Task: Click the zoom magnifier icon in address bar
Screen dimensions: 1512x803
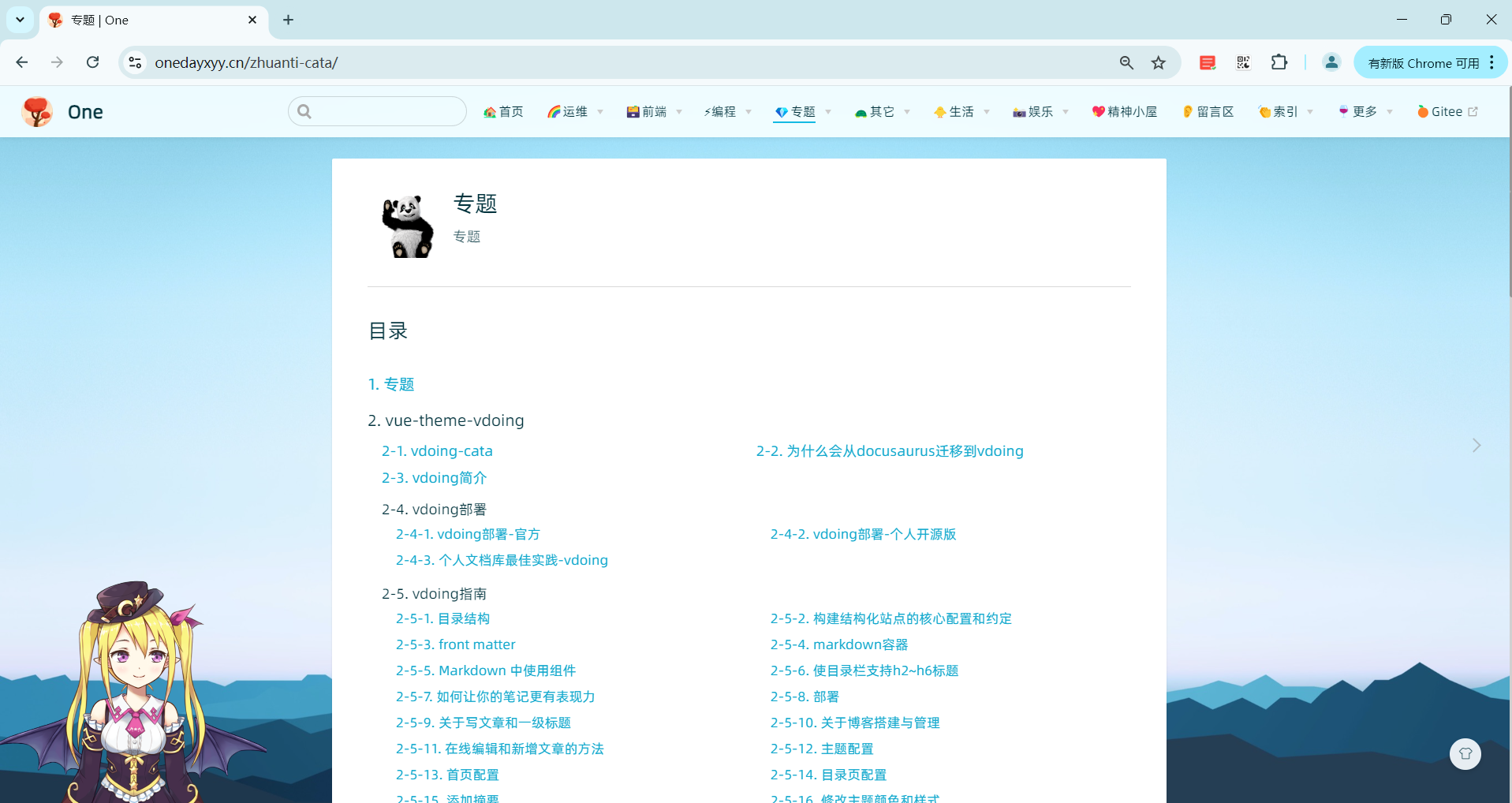Action: (x=1126, y=62)
